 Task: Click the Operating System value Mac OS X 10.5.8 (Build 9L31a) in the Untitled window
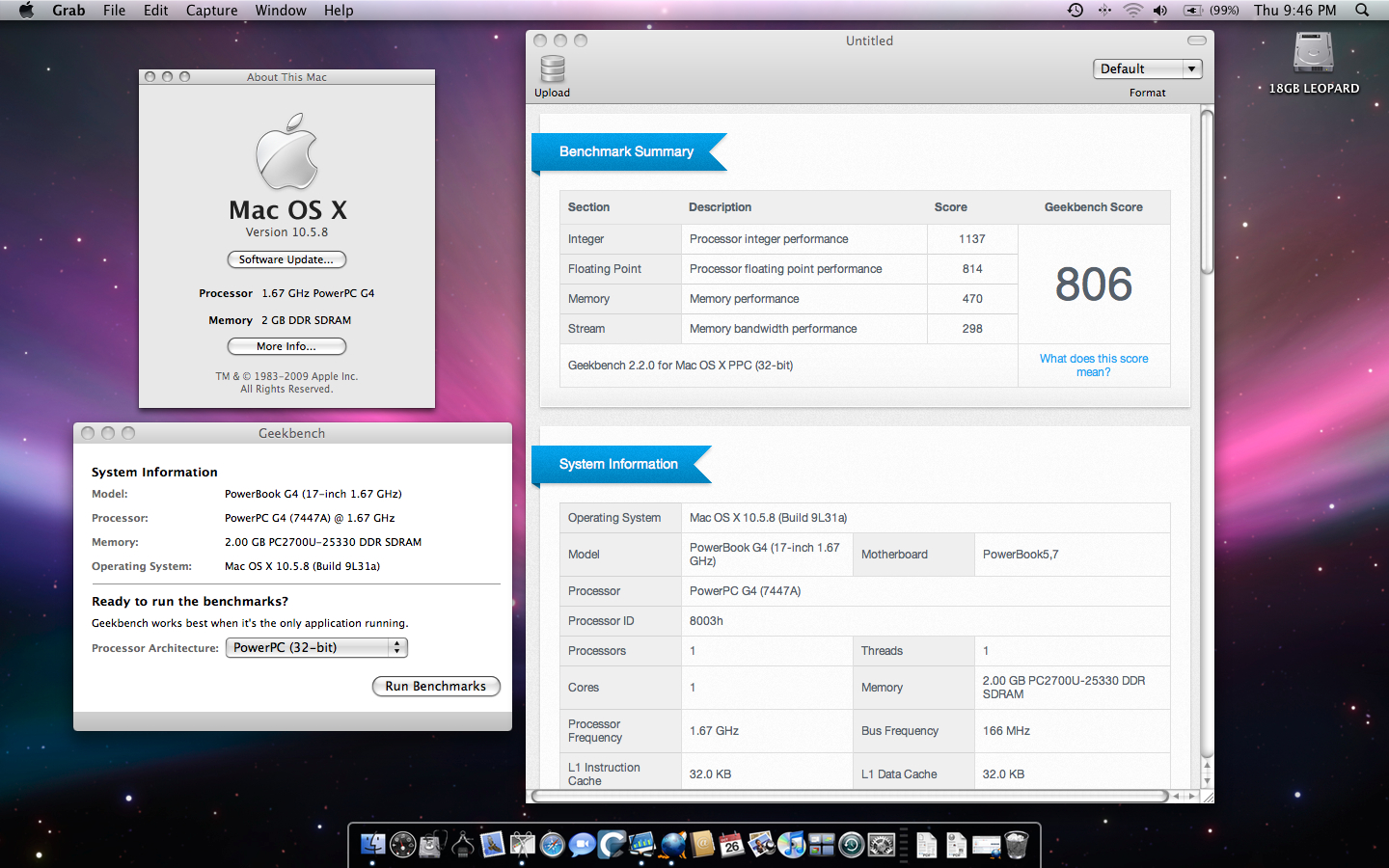[x=768, y=518]
